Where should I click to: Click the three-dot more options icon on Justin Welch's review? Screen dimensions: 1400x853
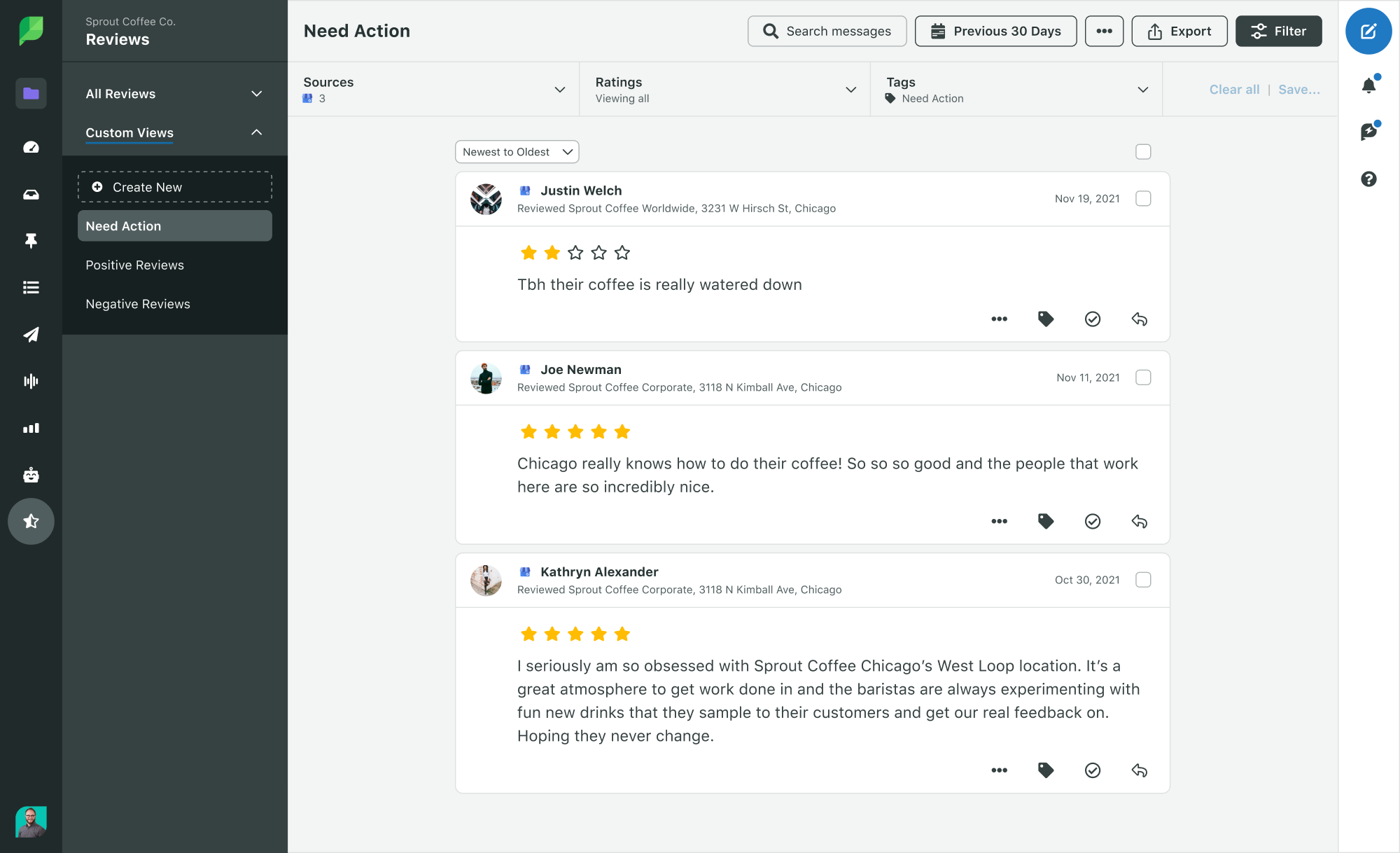coord(1000,319)
